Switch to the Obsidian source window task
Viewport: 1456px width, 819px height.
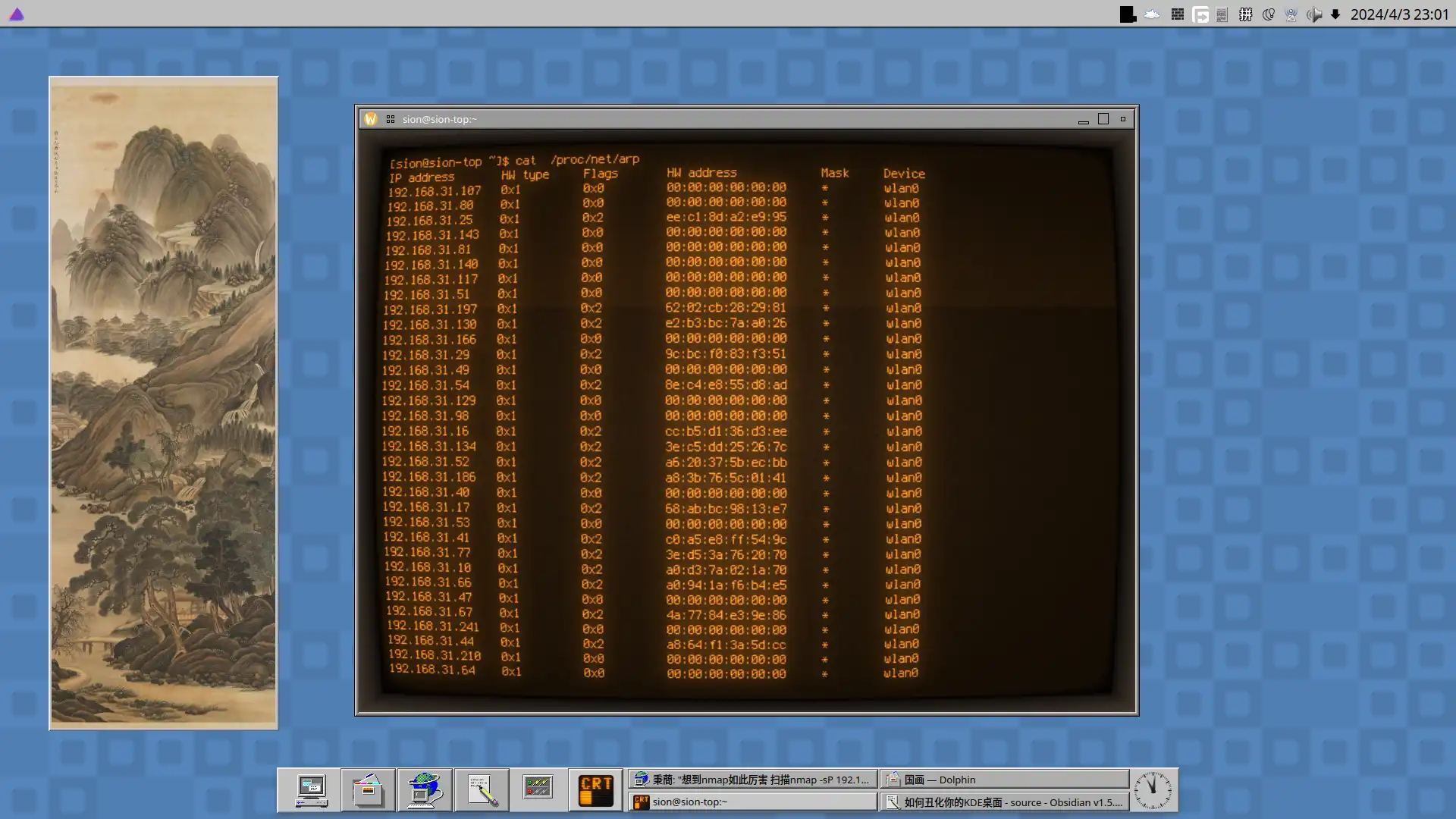coord(1004,802)
